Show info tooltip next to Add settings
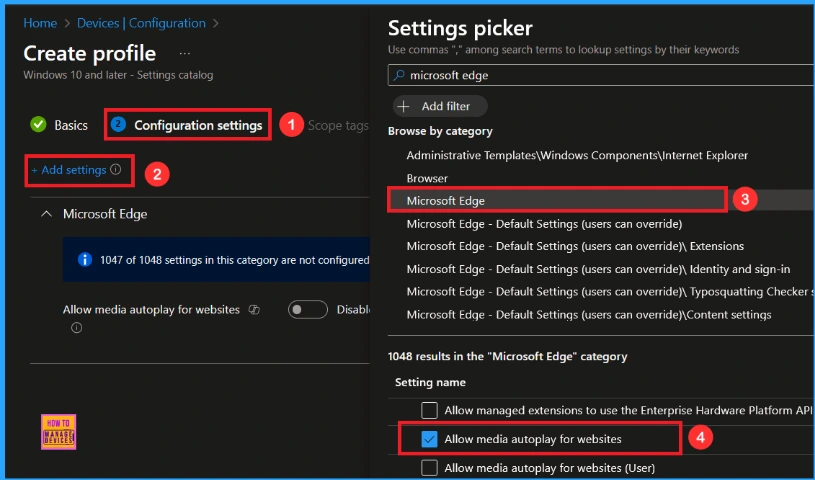Screen dimensions: 815x480 tap(116, 170)
